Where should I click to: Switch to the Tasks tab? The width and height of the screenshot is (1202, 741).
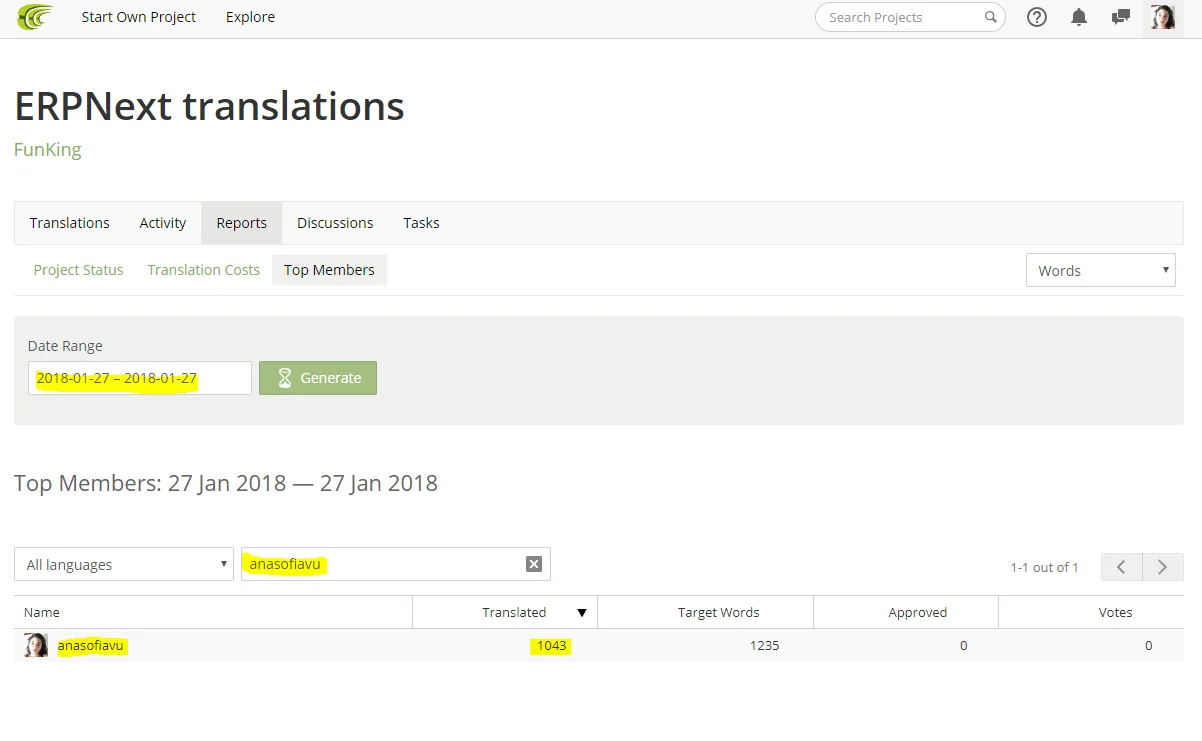click(421, 223)
